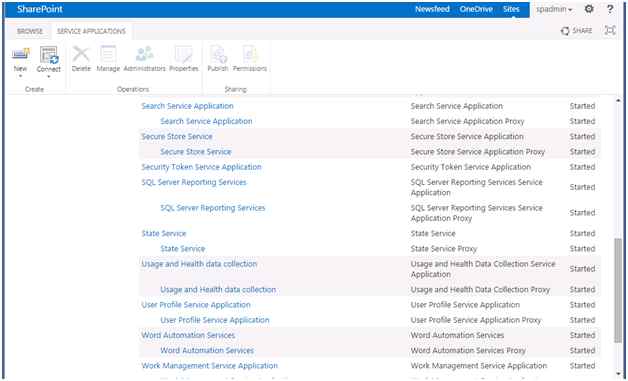Open the Administrators ribbon icon
The height and width of the screenshot is (381, 628).
(x=144, y=54)
